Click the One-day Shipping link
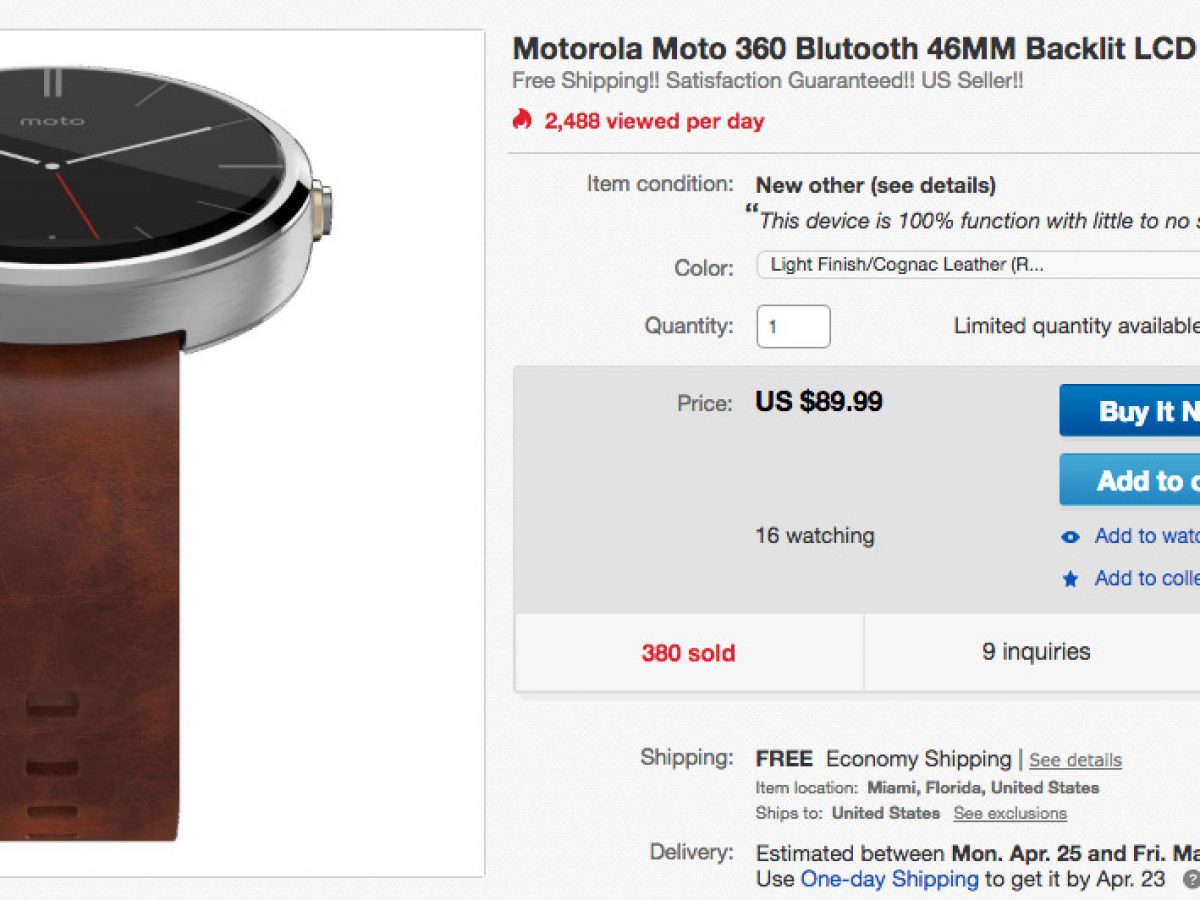Image resolution: width=1200 pixels, height=900 pixels. 889,879
